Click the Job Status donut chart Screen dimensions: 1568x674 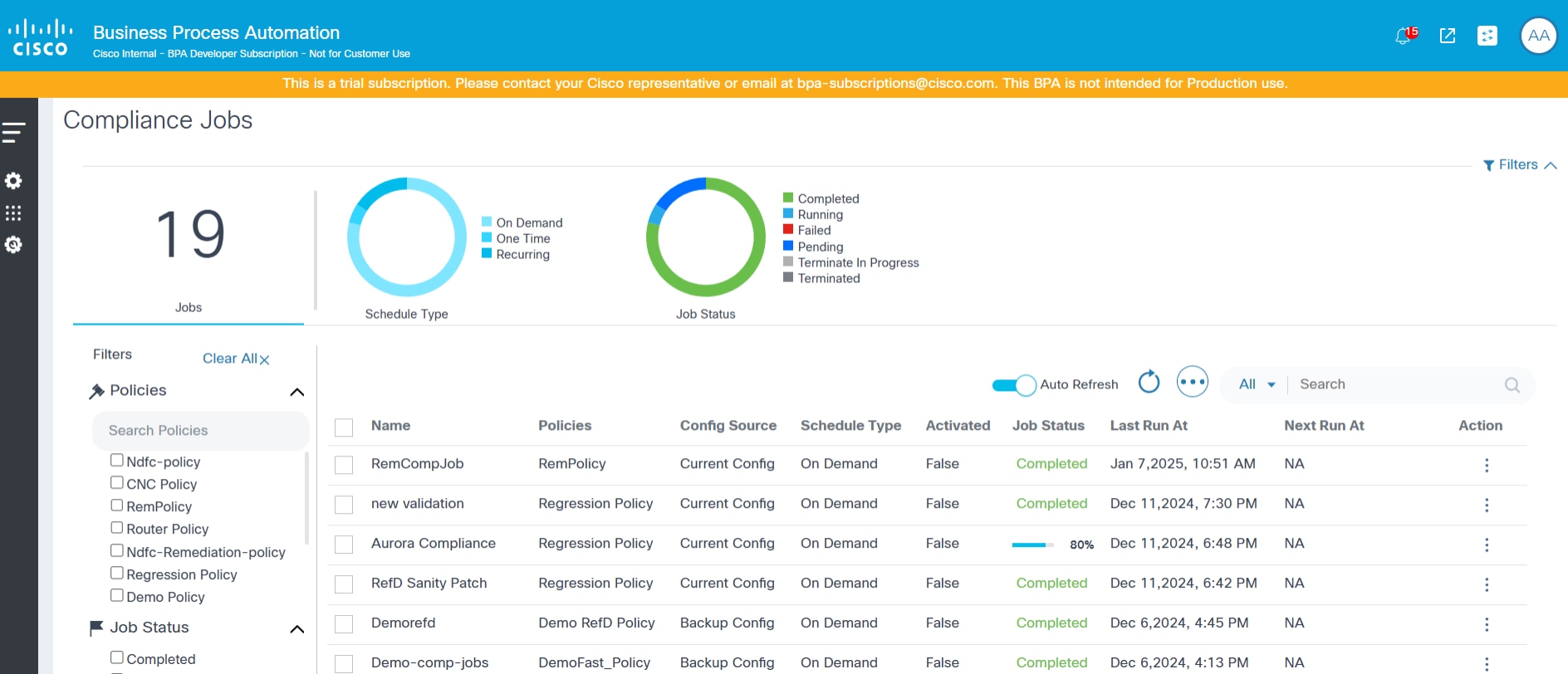[x=706, y=237]
